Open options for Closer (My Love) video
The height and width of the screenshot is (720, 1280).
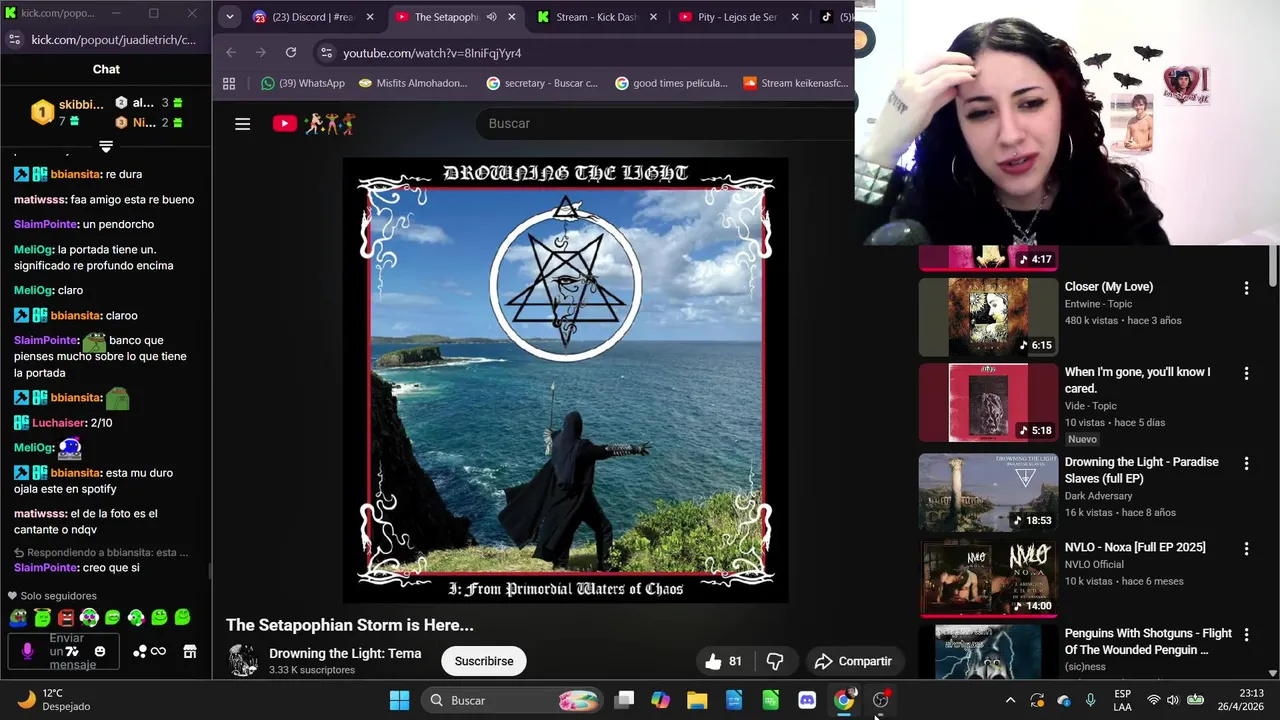1246,288
